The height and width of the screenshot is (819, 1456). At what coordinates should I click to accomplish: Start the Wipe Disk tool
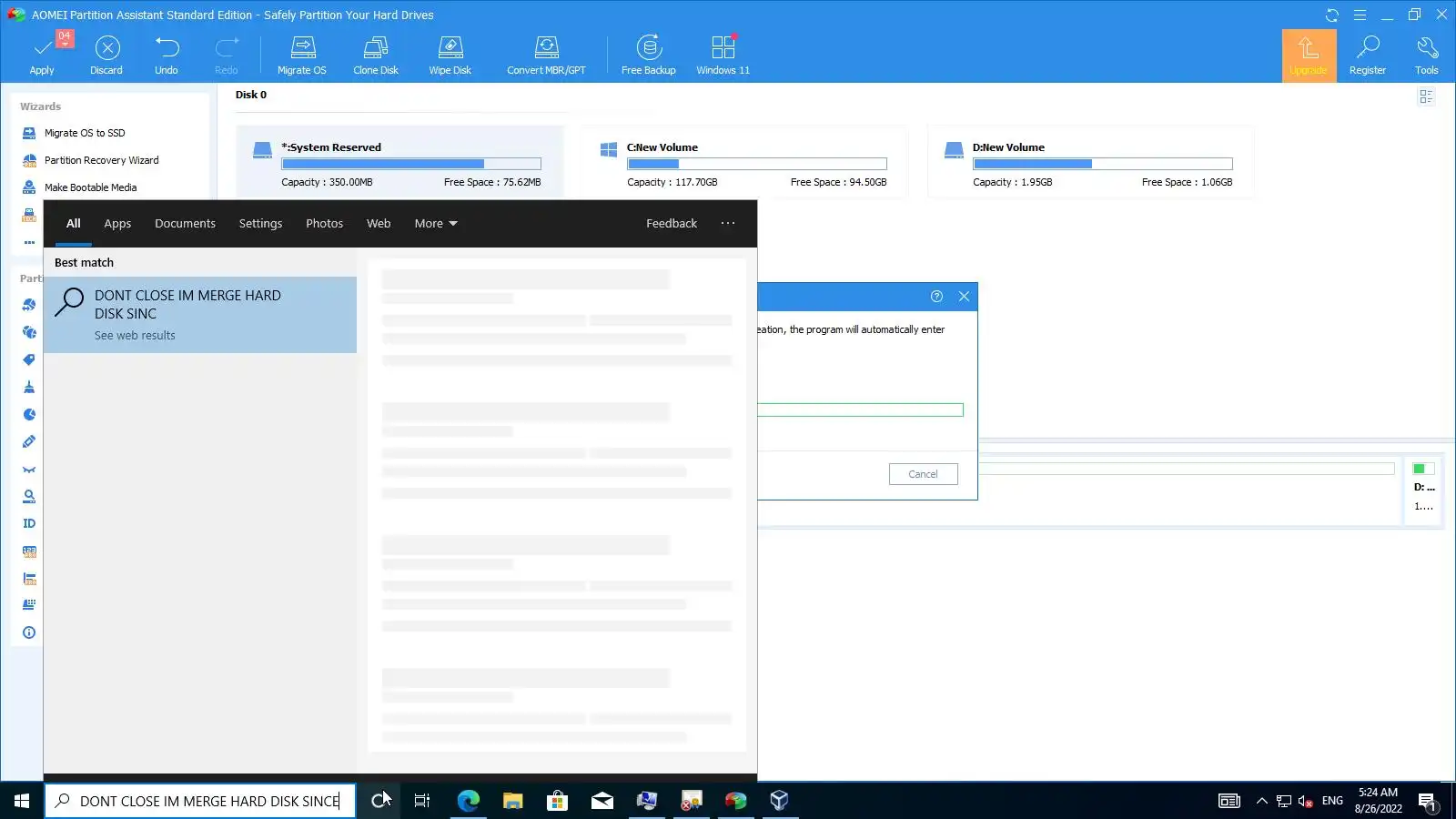click(x=450, y=56)
